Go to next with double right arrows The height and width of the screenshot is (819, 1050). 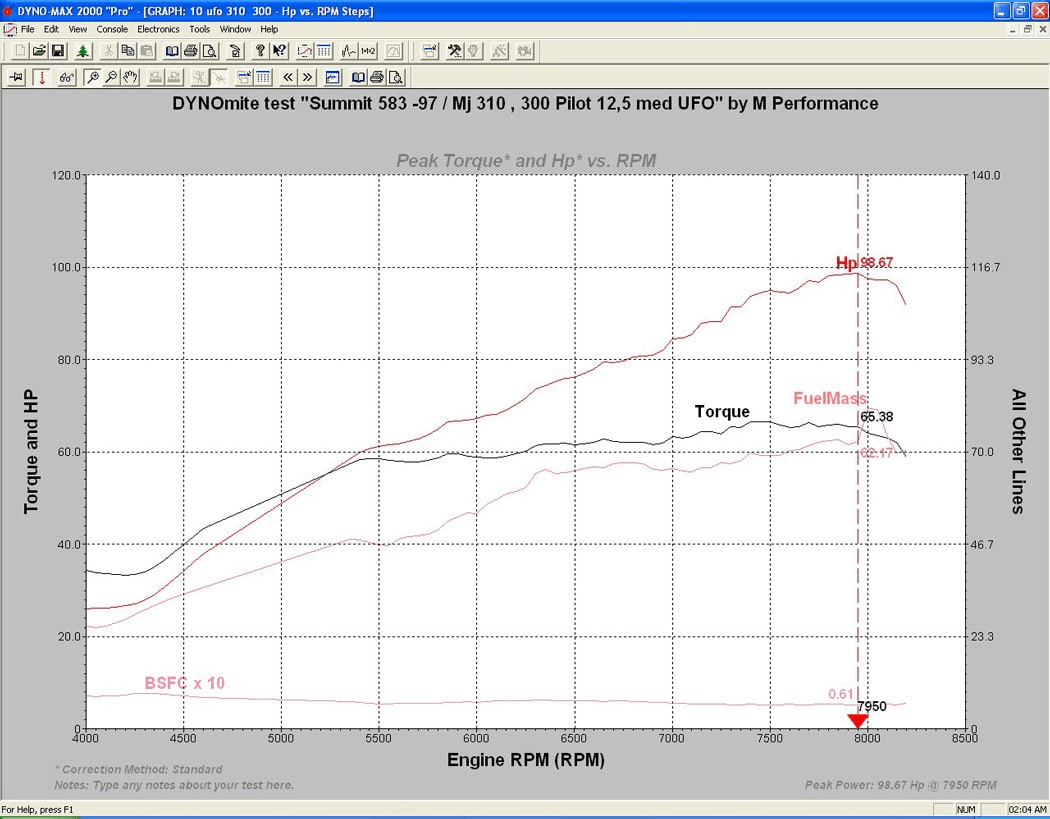pos(307,77)
